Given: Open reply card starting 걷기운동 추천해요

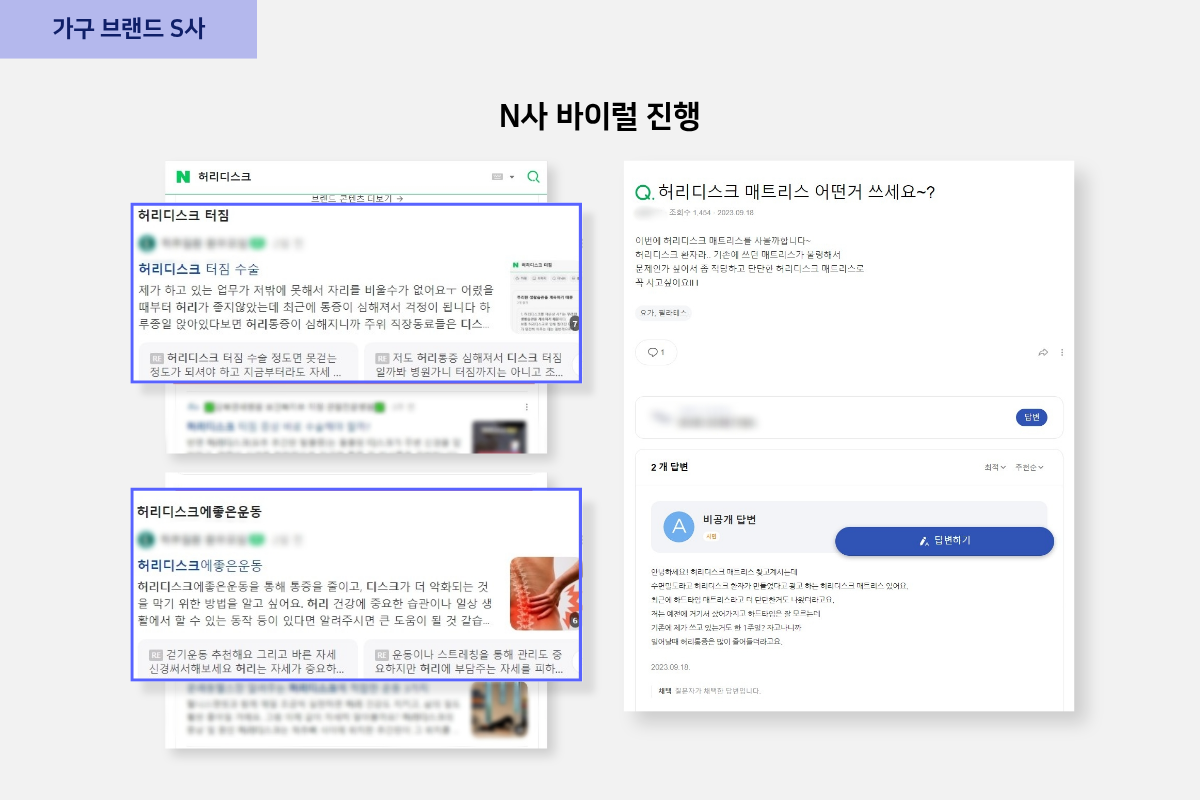Looking at the screenshot, I should [248, 659].
